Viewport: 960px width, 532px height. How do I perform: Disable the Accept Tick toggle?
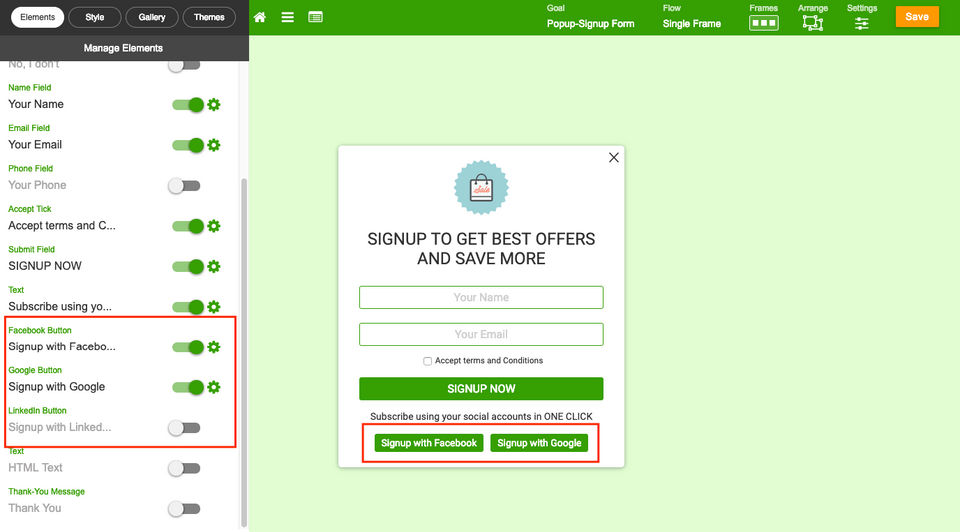coord(187,226)
